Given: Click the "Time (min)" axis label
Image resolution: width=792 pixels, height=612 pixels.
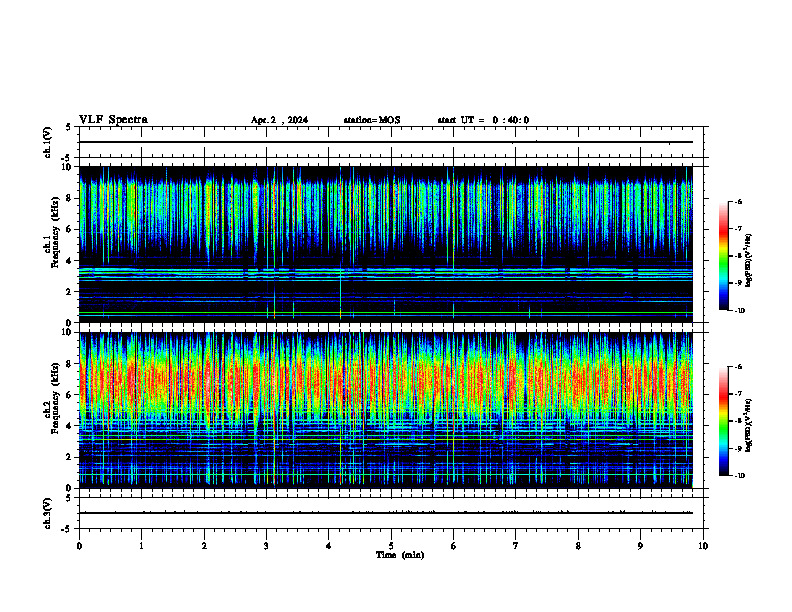Looking at the screenshot, I should click(x=400, y=555).
